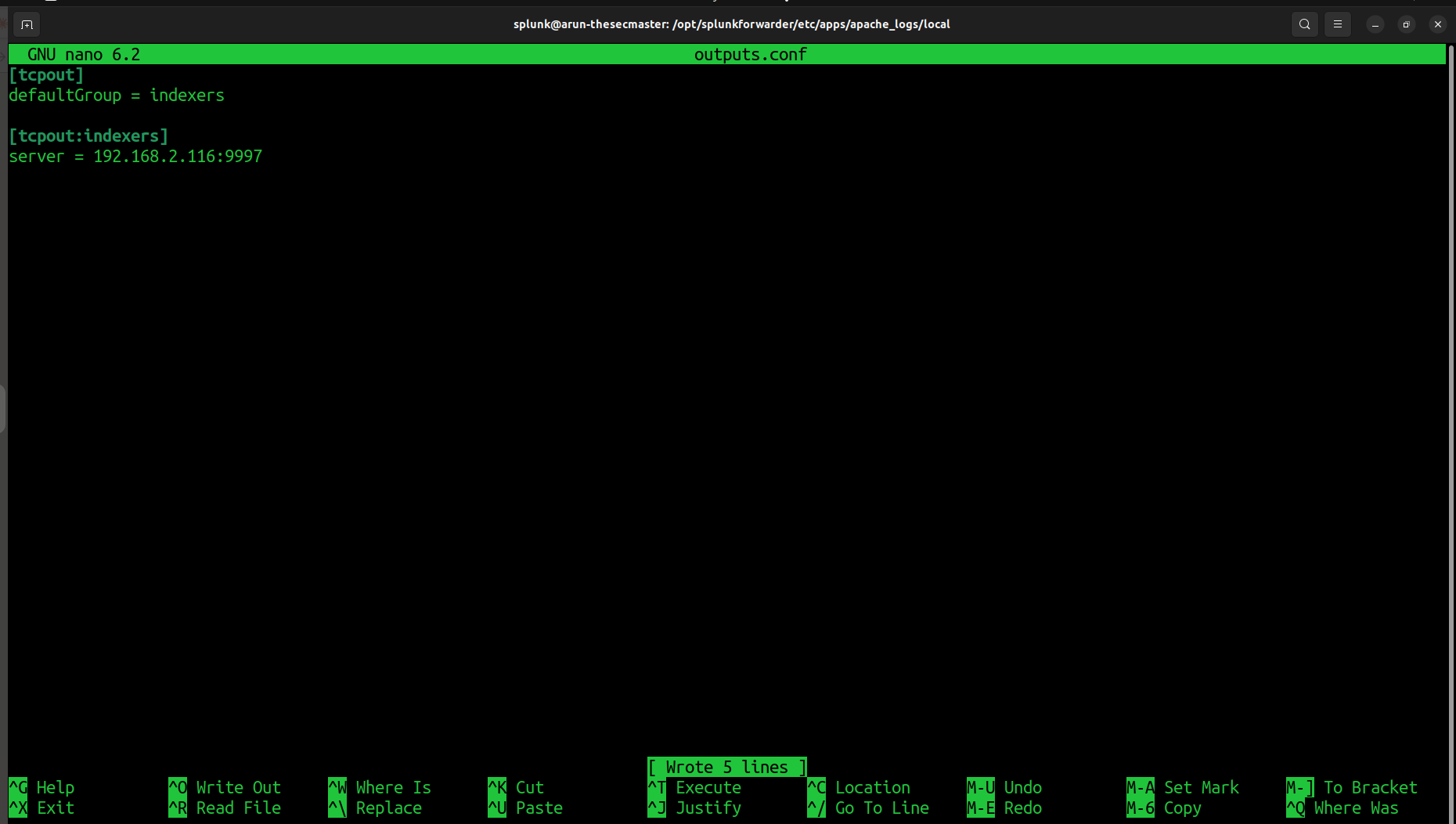Click the ^R Read File shortcut
Image resolution: width=1456 pixels, height=824 pixels.
click(x=225, y=808)
